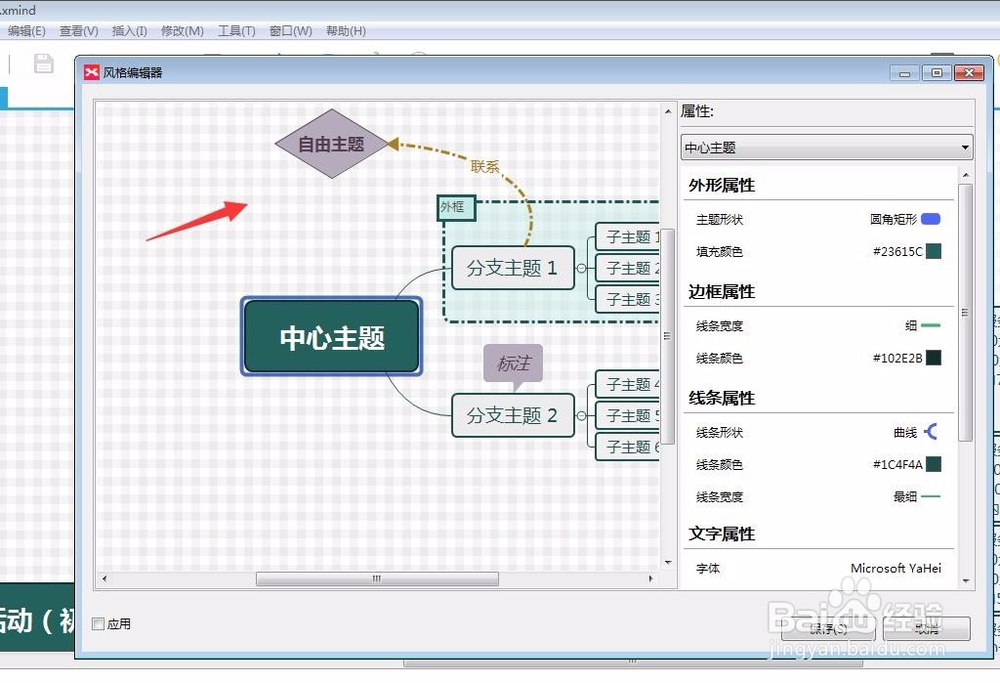Screen dimensions: 1000x683
Task: Toggle selection of 中心主题 node in preview
Action: coord(331,338)
